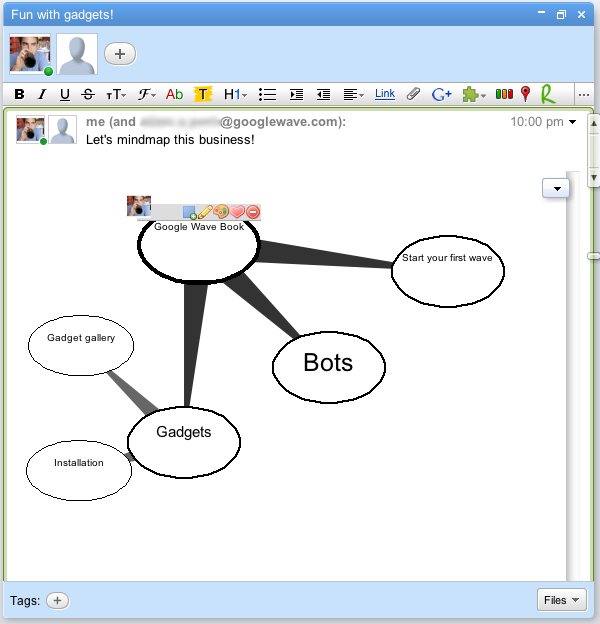Add a child node to Google Wave Book

[x=189, y=213]
